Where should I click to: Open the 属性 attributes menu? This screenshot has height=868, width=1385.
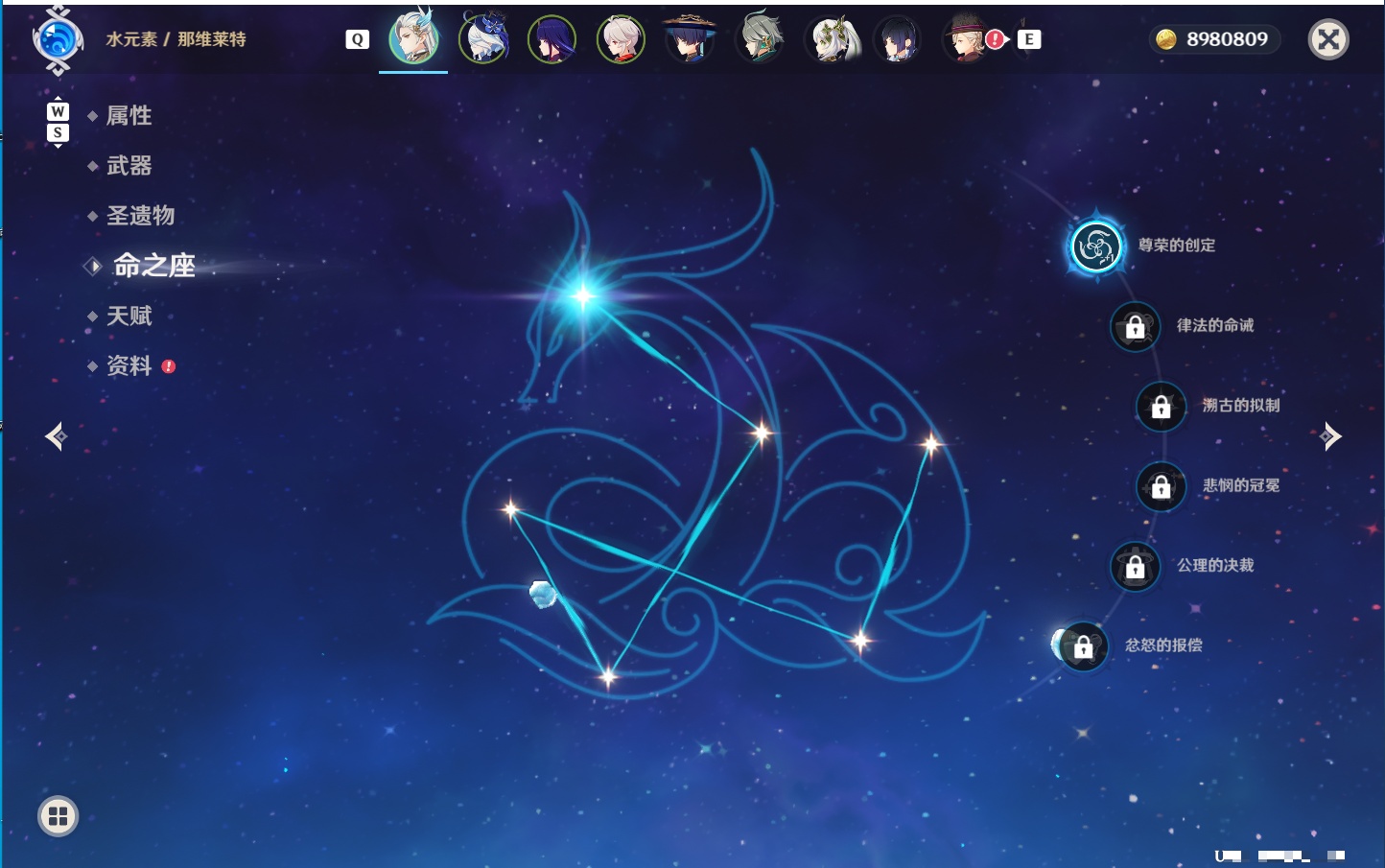tap(129, 116)
